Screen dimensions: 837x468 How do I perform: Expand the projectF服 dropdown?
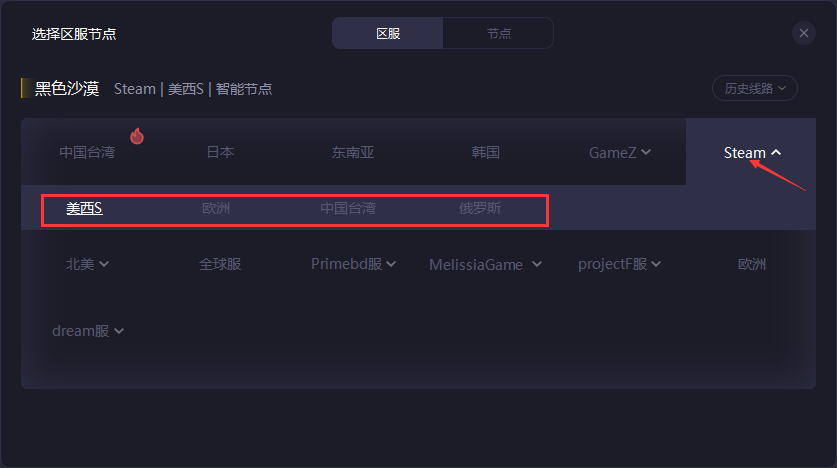[x=619, y=264]
